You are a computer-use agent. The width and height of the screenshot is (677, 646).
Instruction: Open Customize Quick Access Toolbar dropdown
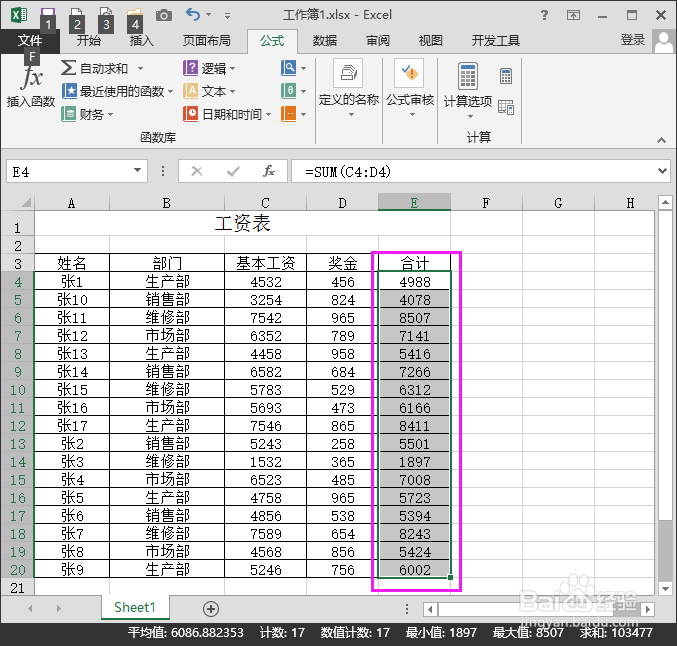click(227, 16)
